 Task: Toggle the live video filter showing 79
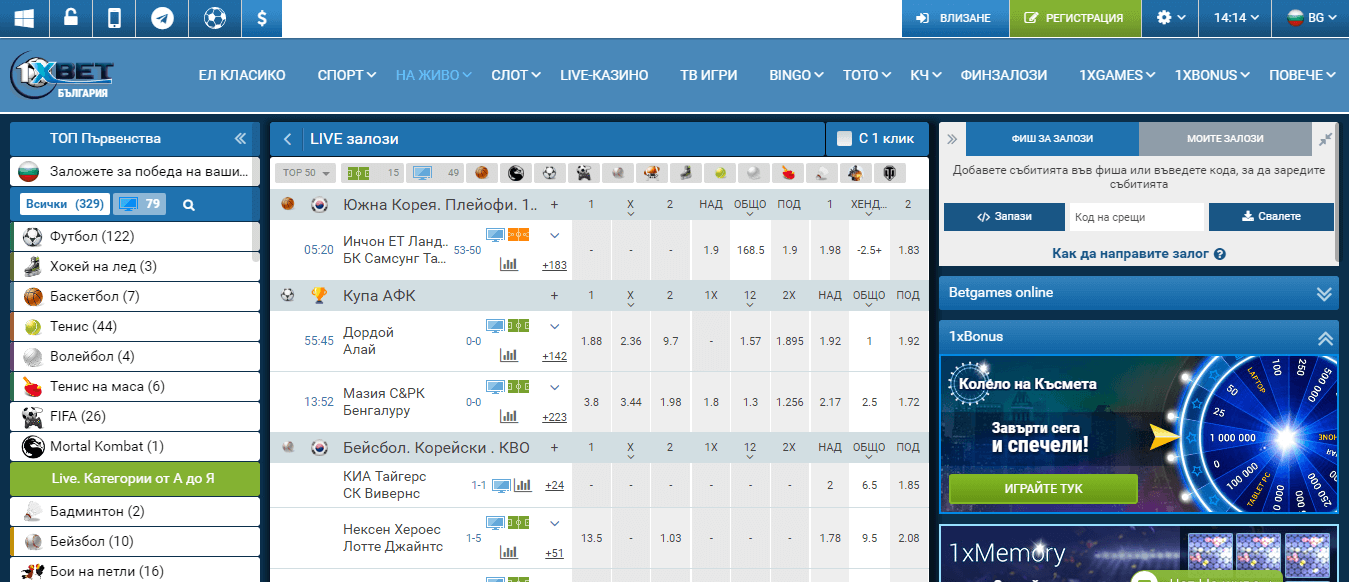coord(139,205)
